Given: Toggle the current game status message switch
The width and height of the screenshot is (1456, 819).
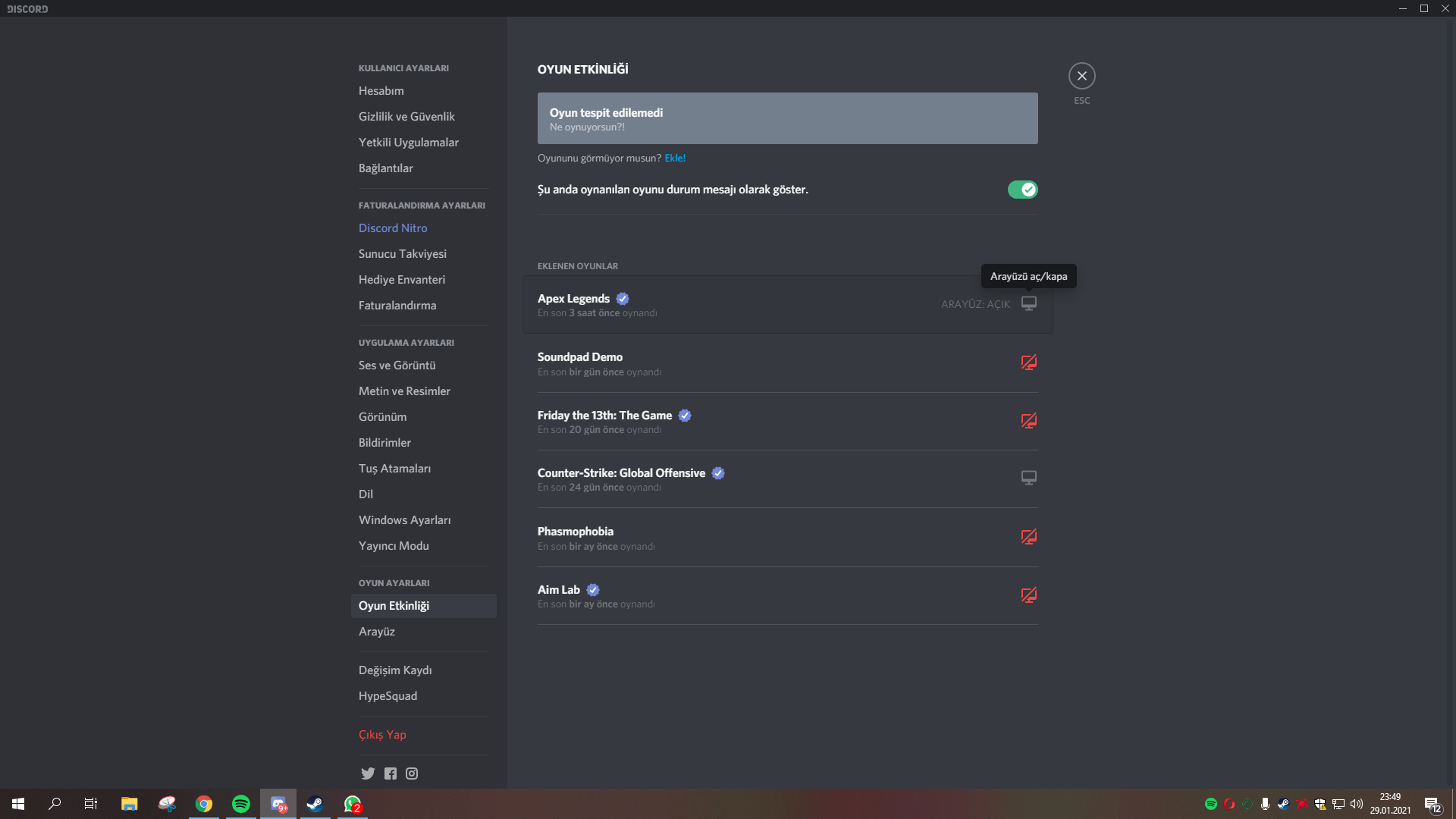Looking at the screenshot, I should (x=1022, y=190).
